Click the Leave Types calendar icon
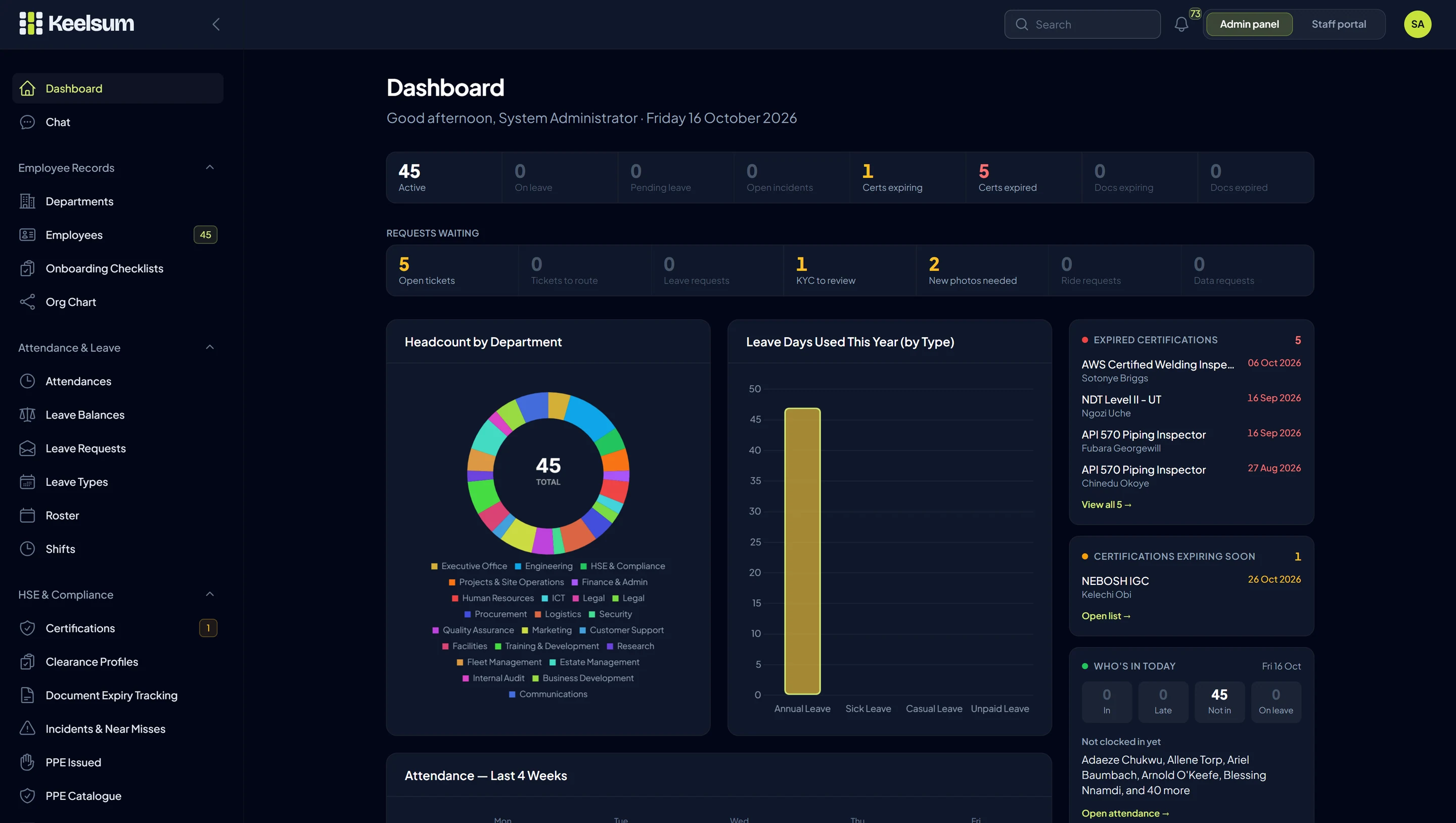This screenshot has height=823, width=1456. (27, 482)
